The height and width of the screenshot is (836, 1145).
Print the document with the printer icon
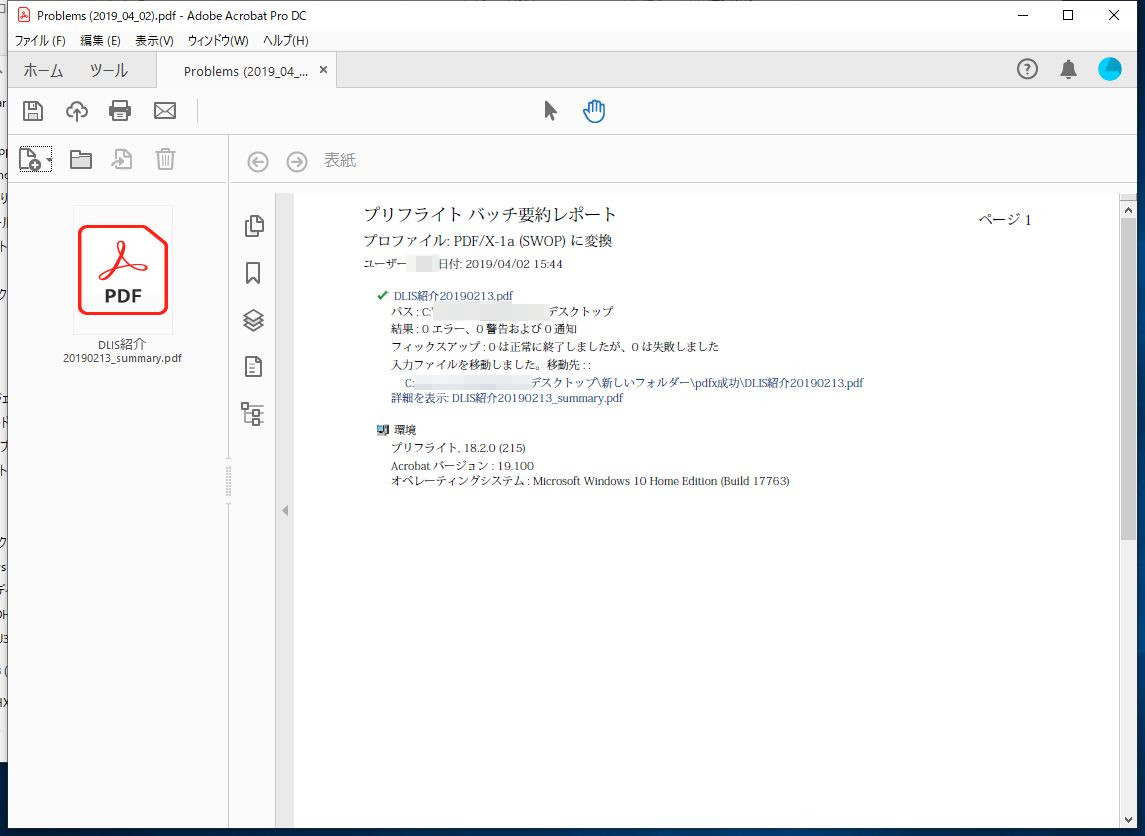coord(120,111)
